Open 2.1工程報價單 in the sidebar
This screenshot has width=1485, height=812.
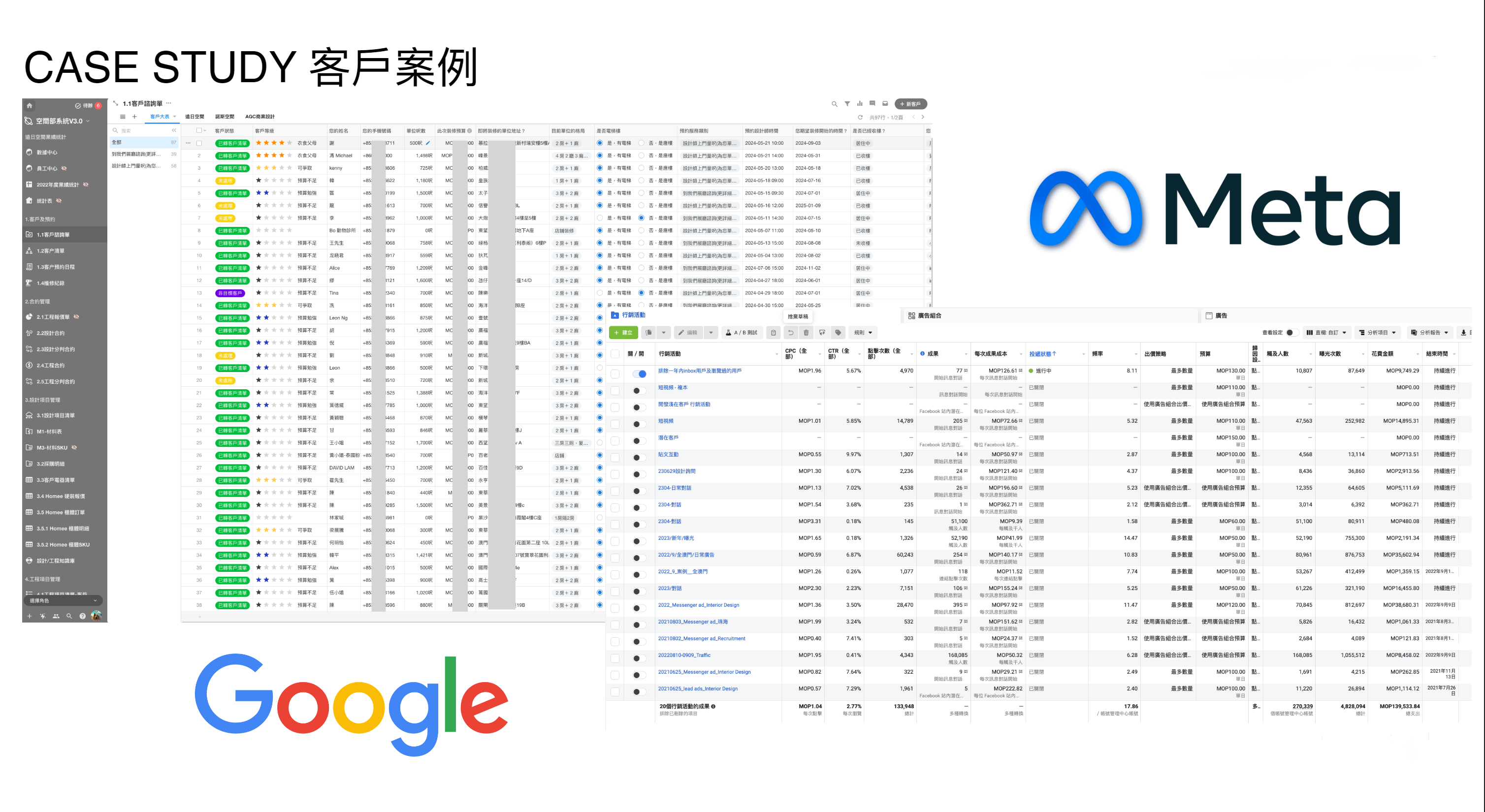coord(53,317)
